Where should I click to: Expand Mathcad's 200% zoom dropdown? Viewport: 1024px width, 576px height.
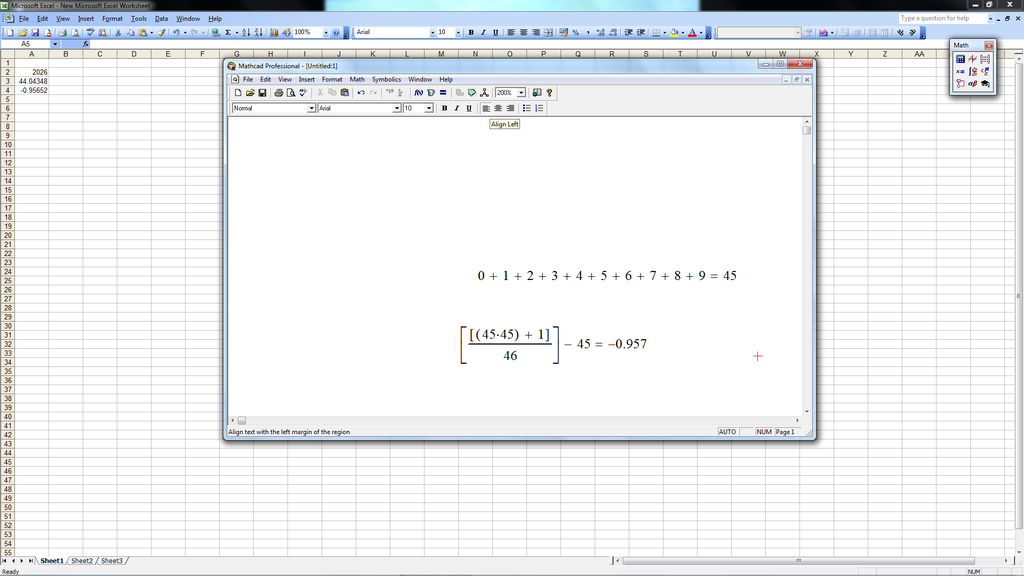[521, 93]
